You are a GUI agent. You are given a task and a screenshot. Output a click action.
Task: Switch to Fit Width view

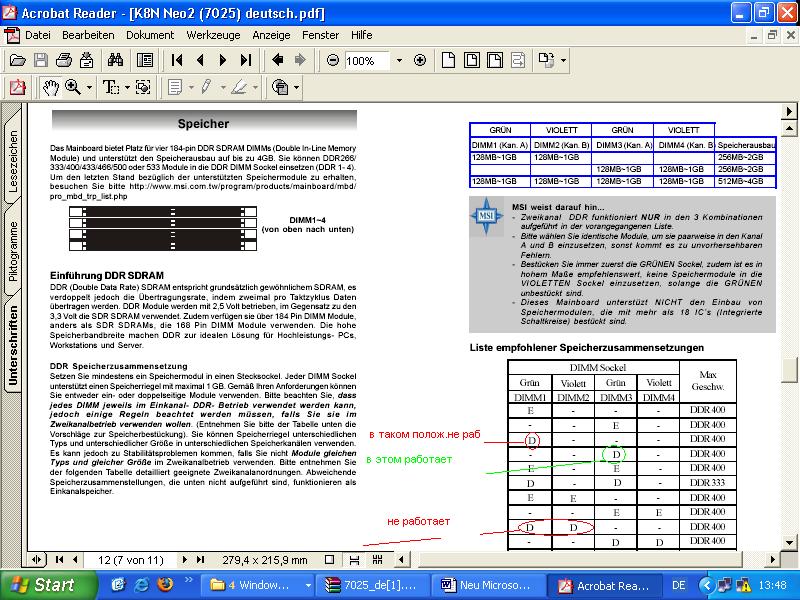click(x=494, y=60)
